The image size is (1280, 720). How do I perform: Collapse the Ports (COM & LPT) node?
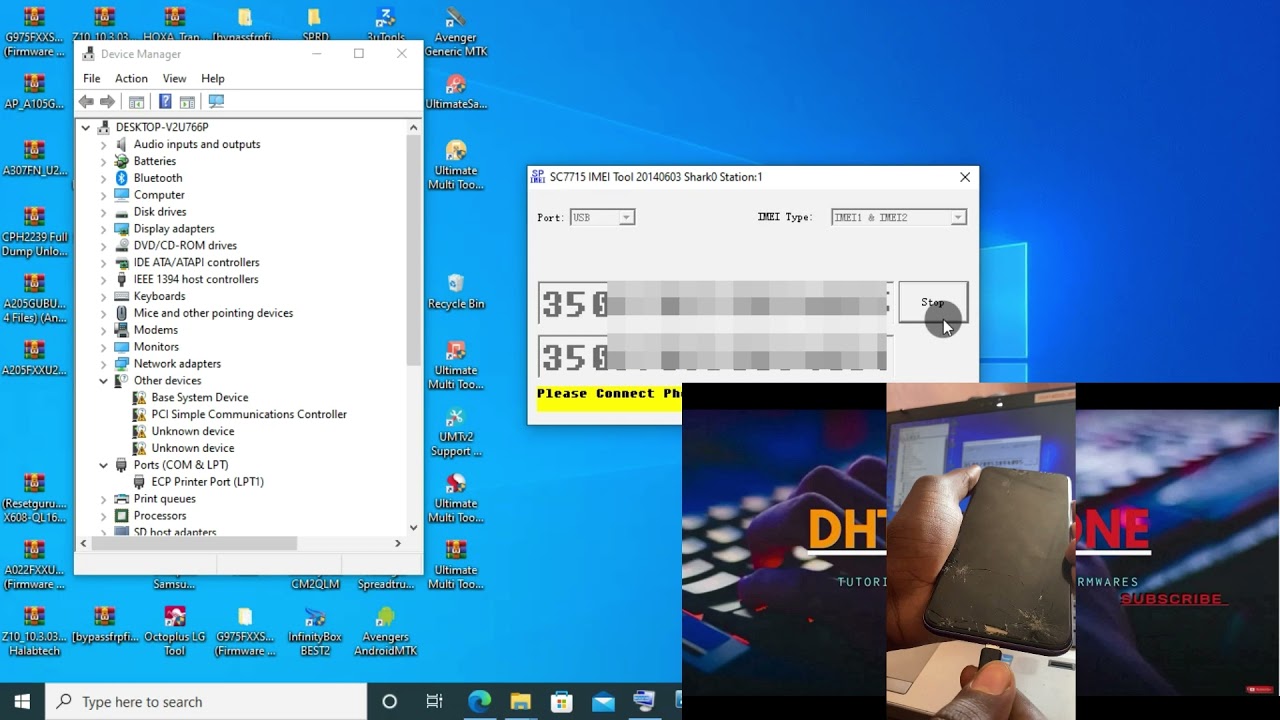pos(103,465)
